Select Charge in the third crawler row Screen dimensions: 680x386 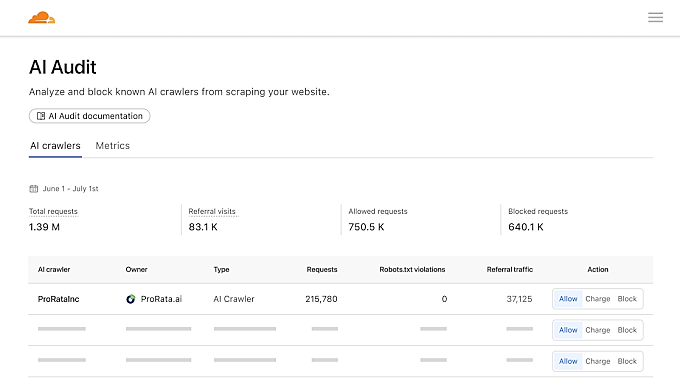[598, 361]
